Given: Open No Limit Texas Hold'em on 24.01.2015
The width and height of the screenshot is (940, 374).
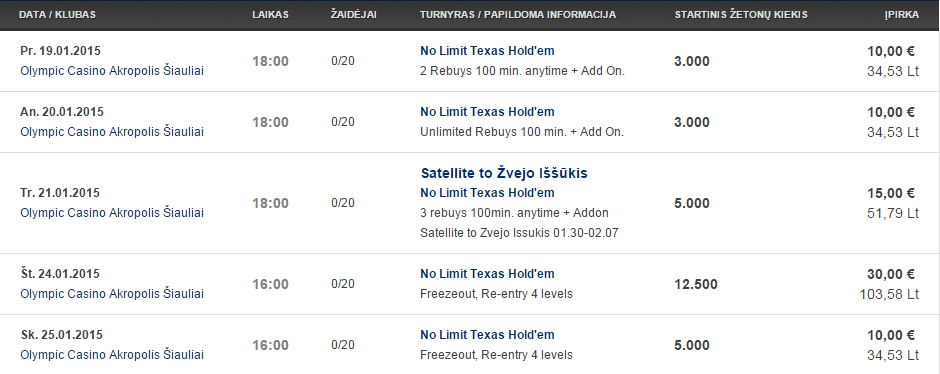Looking at the screenshot, I should click(487, 274).
